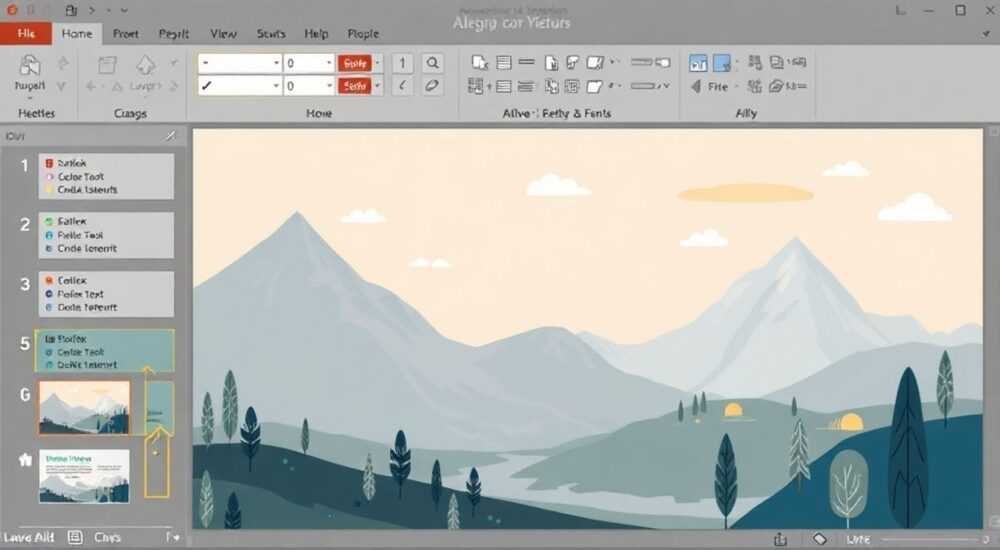
Task: Open the View ribbon tab
Action: point(223,34)
